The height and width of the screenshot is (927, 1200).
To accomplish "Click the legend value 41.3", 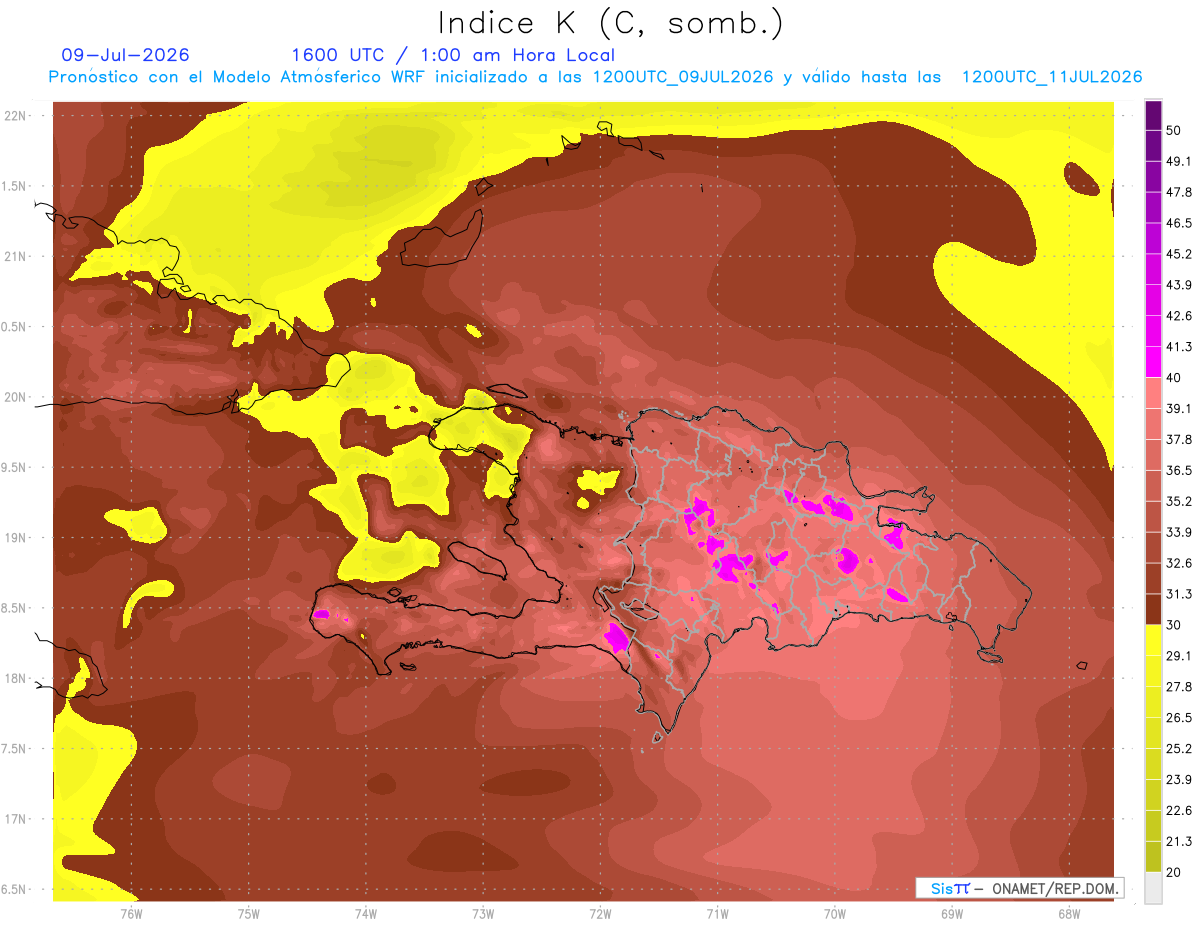I will [1179, 347].
